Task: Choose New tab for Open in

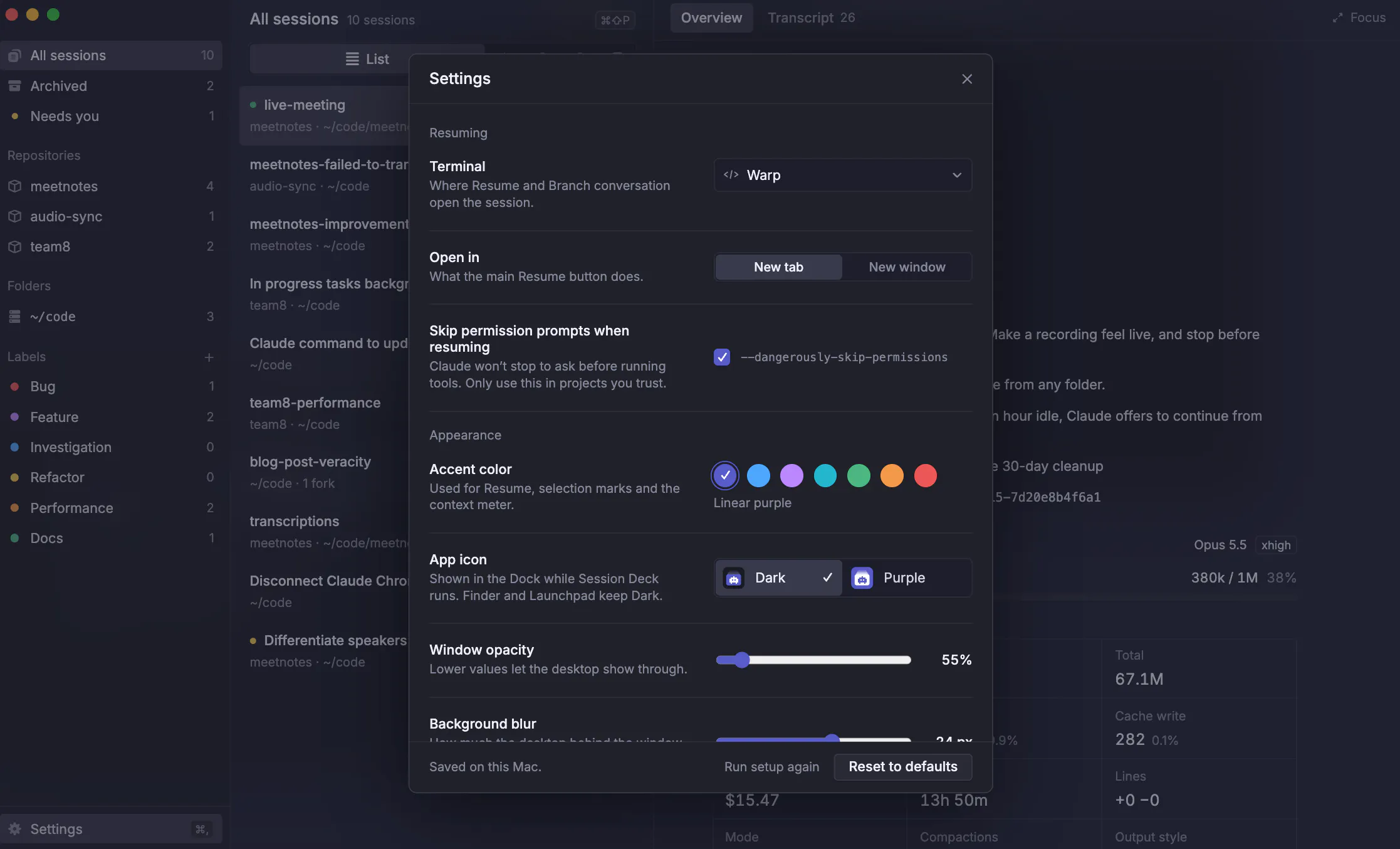Action: click(778, 267)
